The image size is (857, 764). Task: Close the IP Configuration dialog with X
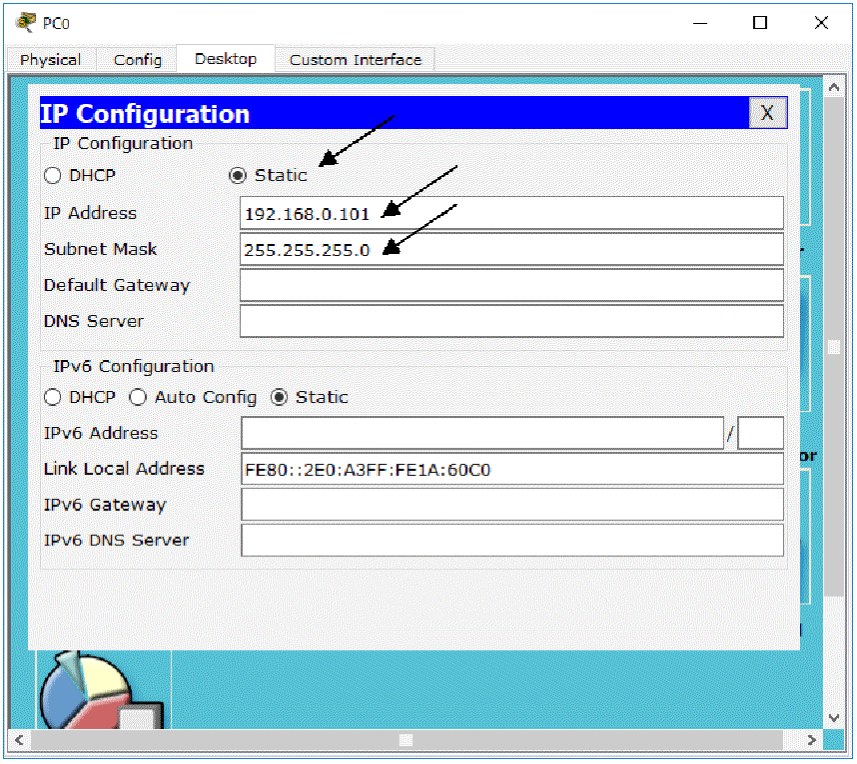pos(767,113)
